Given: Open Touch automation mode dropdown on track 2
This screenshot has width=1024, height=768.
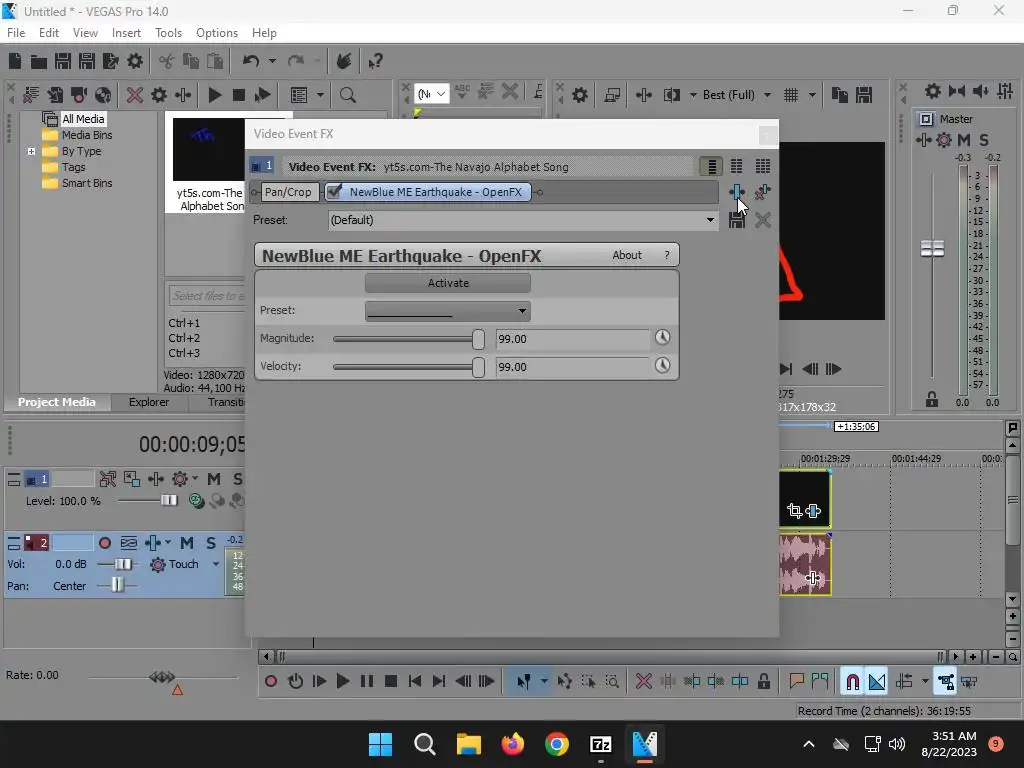Looking at the screenshot, I should pos(216,564).
